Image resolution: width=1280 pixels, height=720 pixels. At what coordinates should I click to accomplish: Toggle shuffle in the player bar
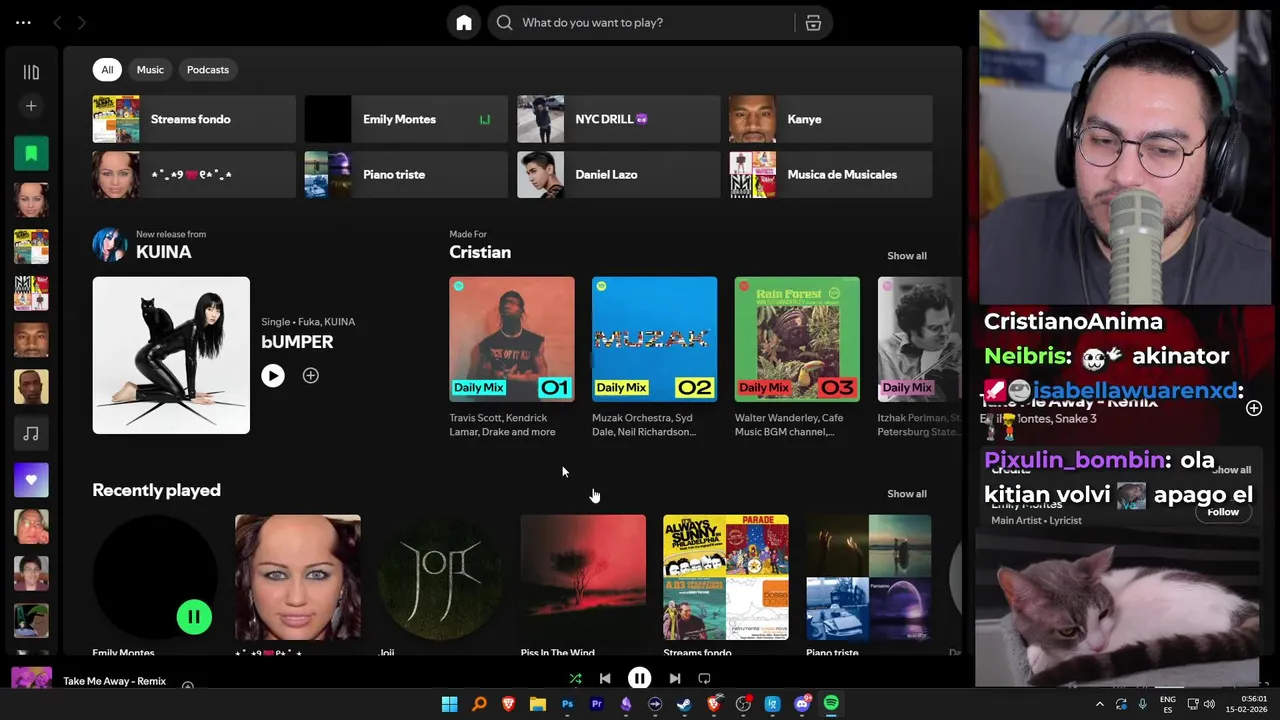pyautogui.click(x=575, y=678)
